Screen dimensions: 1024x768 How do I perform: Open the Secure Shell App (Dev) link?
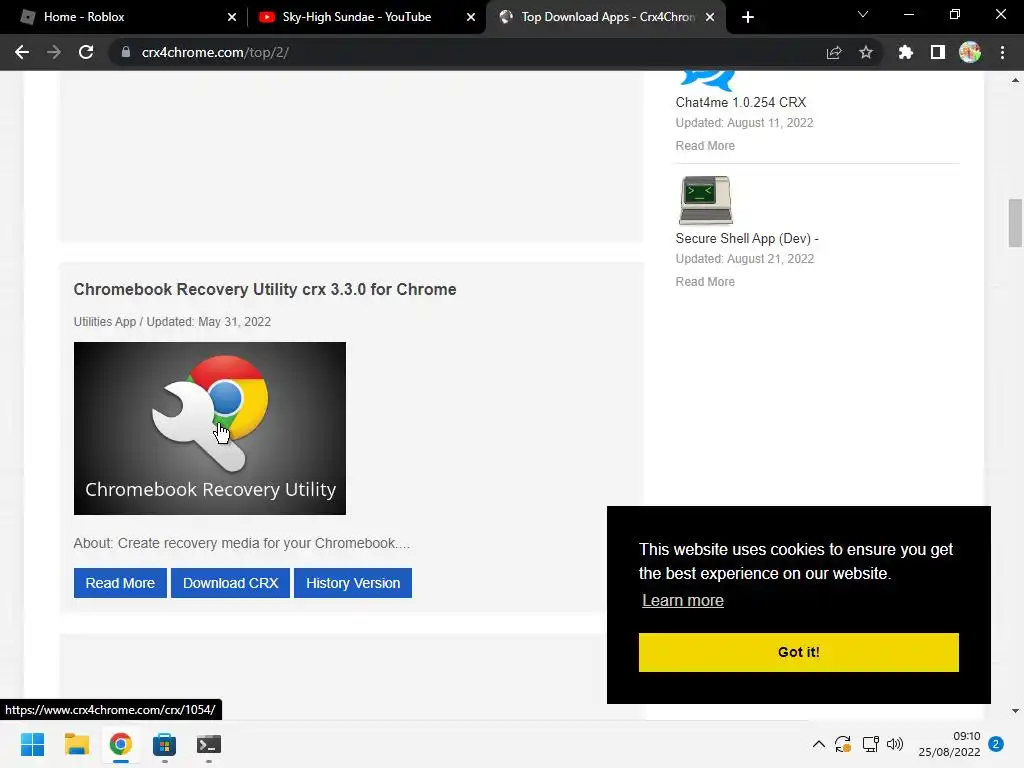pyautogui.click(x=746, y=238)
